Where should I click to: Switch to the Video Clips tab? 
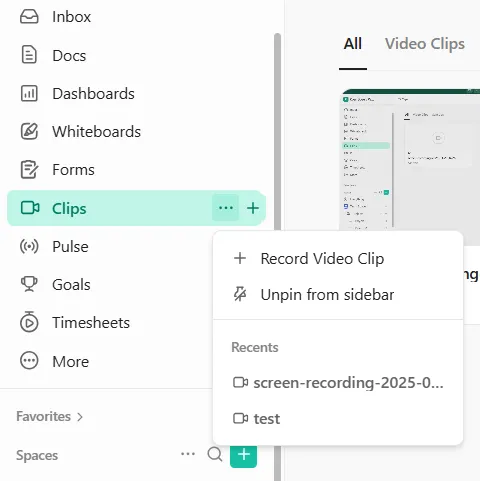point(425,44)
